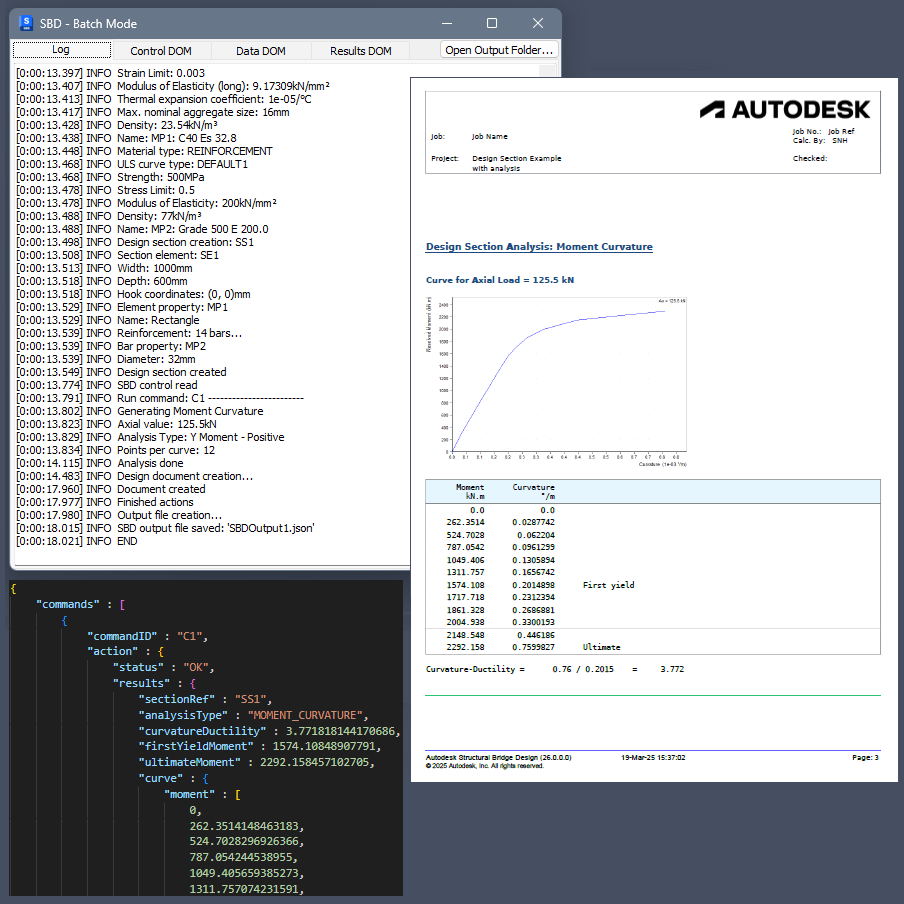Click the SBD app icon in title bar

tap(26, 23)
